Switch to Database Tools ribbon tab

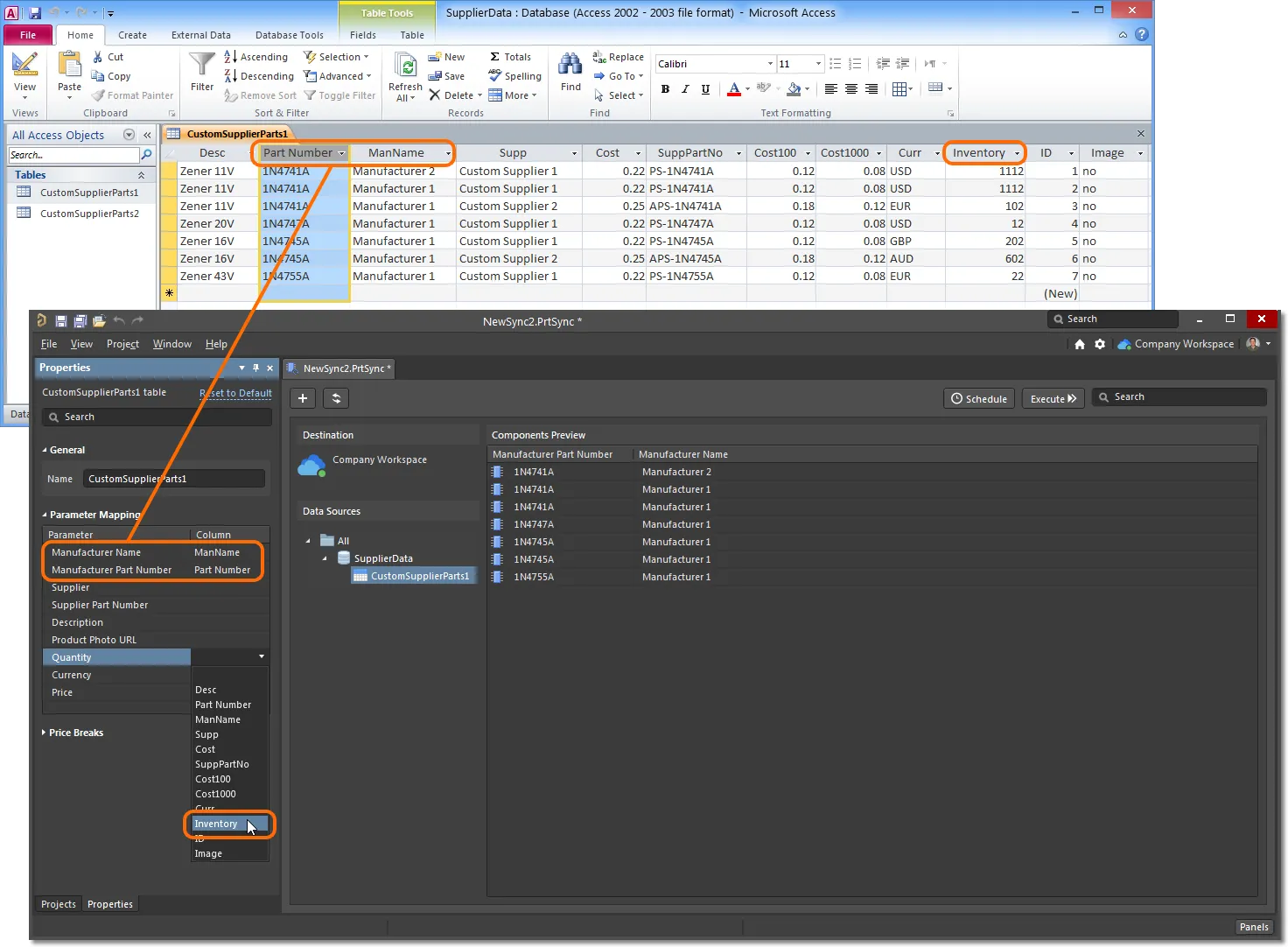click(x=290, y=35)
